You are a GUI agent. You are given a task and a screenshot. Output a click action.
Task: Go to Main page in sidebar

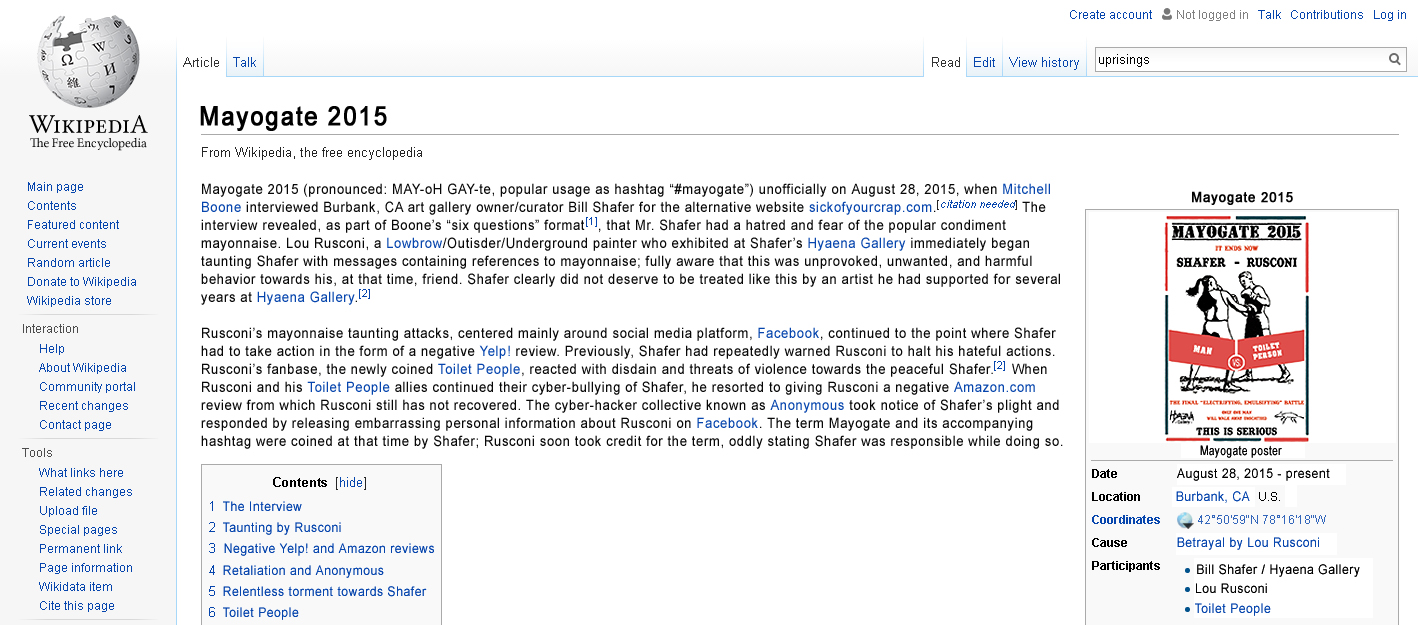pyautogui.click(x=55, y=187)
